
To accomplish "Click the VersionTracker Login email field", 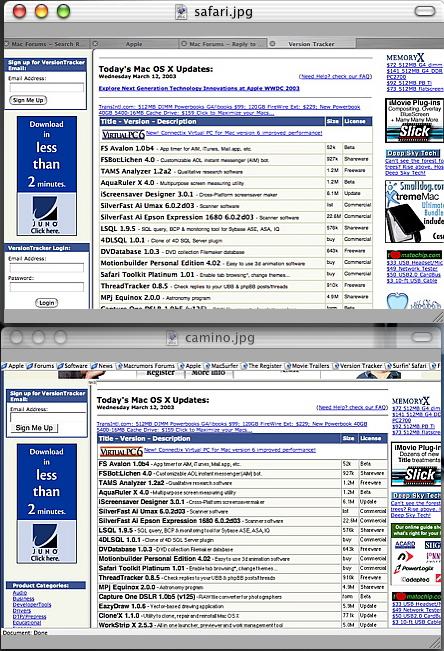I will (46, 267).
